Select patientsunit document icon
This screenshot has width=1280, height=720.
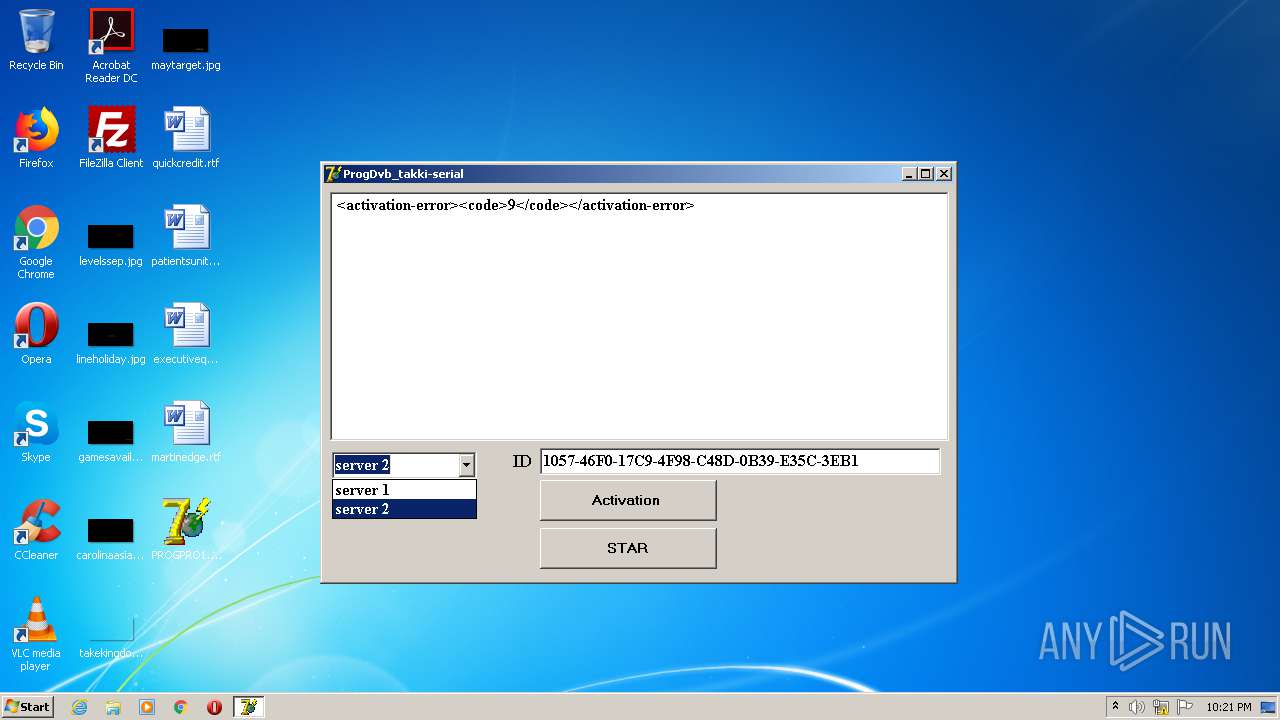point(186,236)
